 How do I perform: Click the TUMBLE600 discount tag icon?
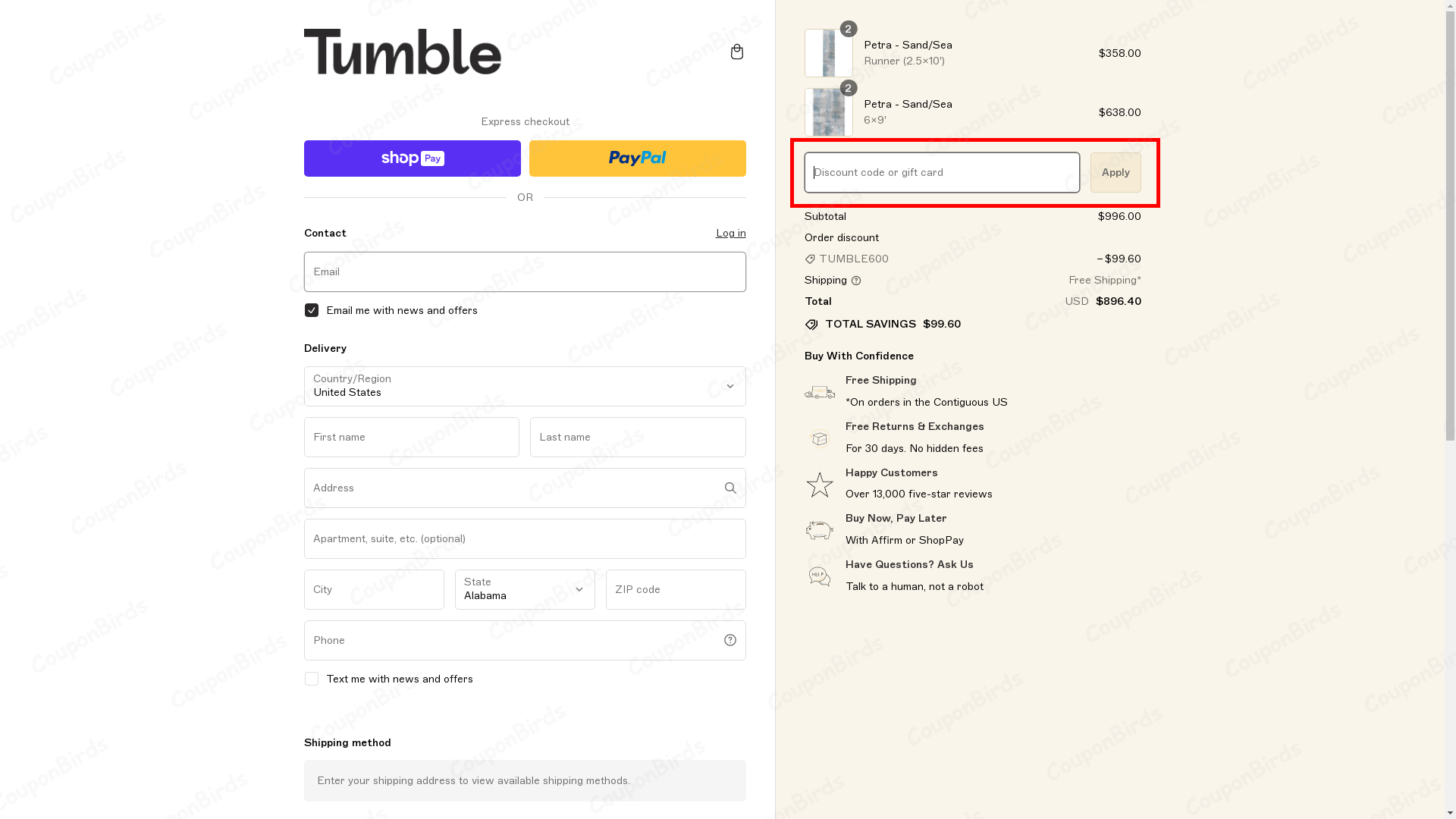[810, 259]
